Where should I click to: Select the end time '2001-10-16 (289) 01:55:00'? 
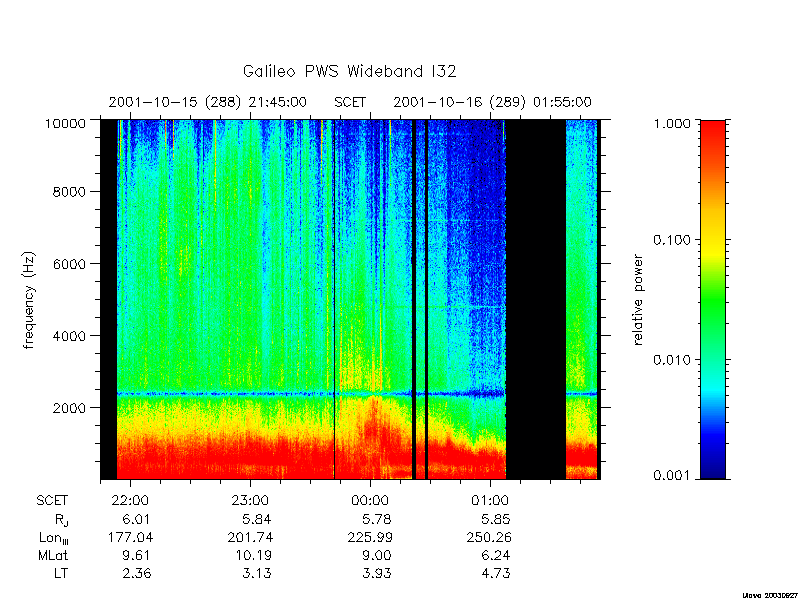click(x=492, y=103)
